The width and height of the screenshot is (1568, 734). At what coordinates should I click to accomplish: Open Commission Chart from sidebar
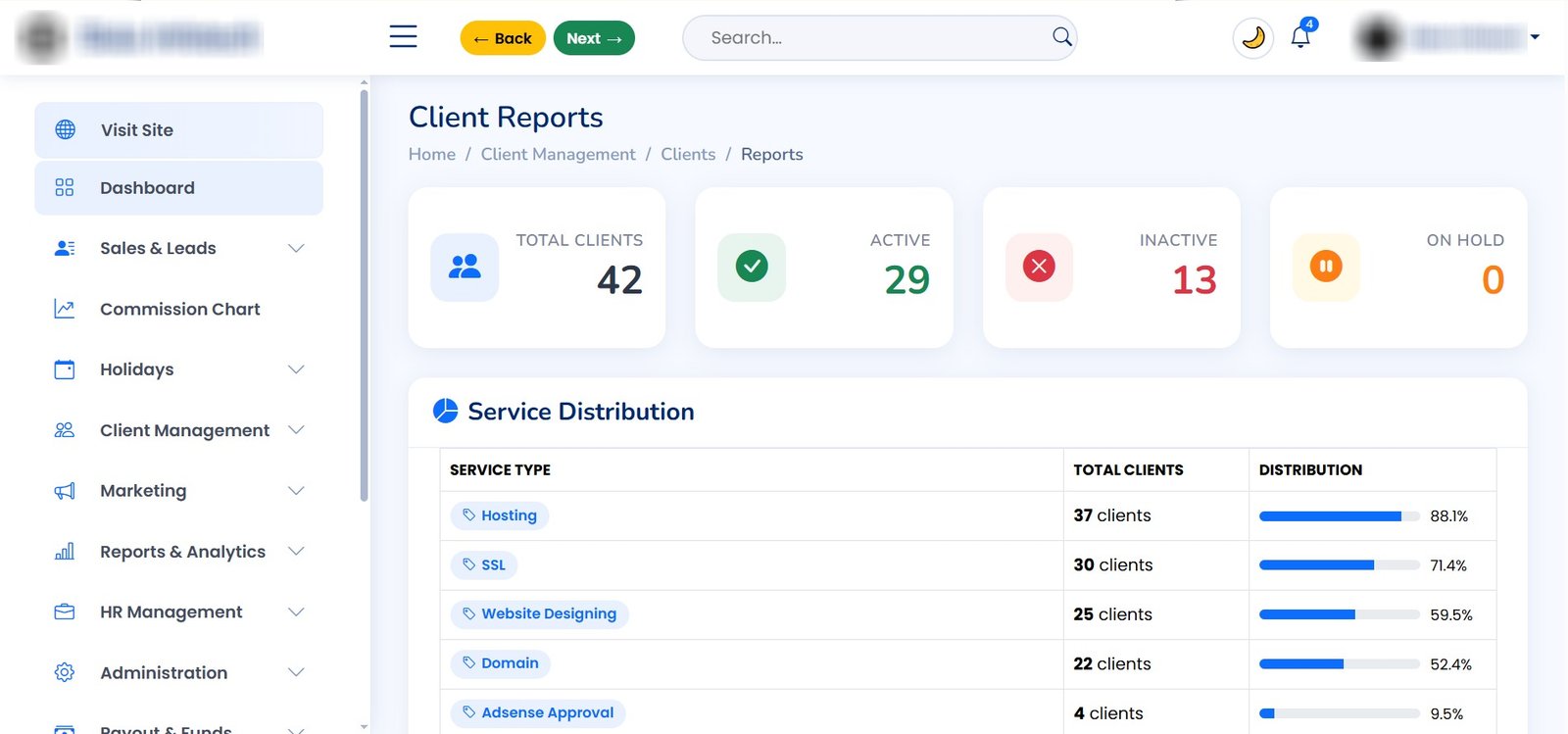pyautogui.click(x=179, y=309)
